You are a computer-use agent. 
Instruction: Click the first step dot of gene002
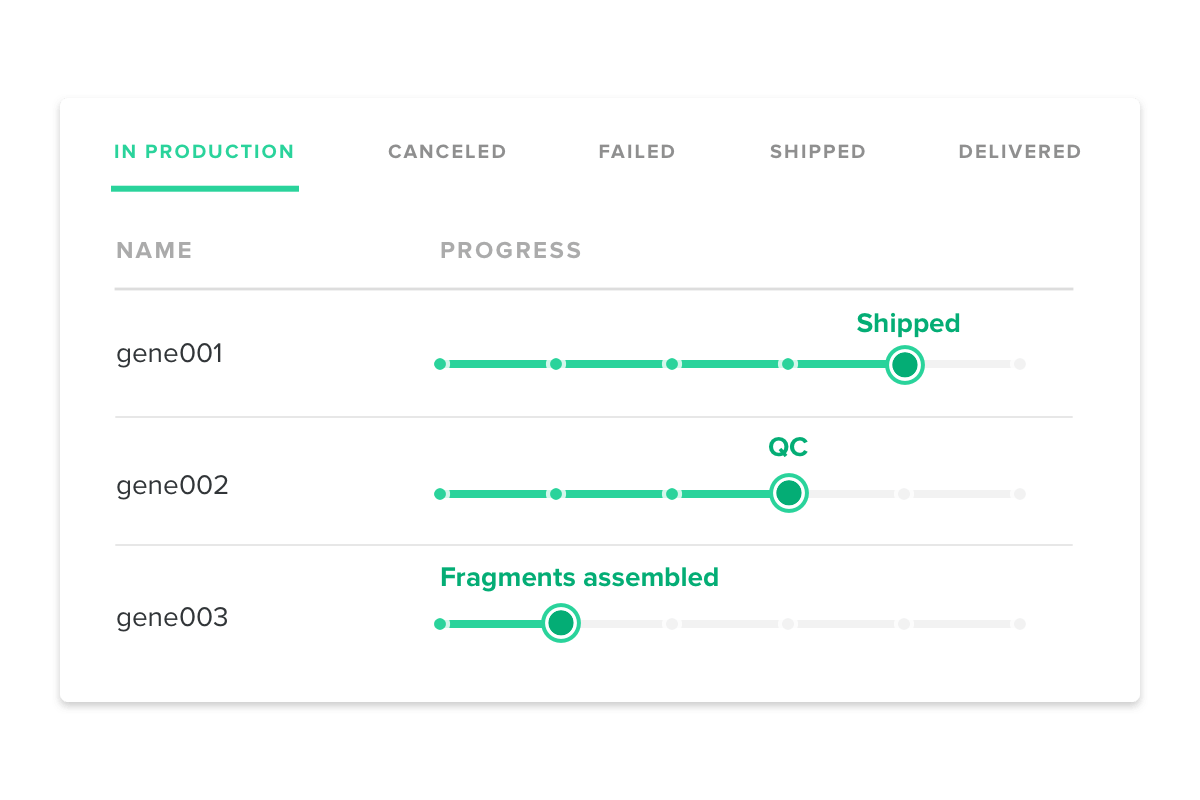tap(440, 494)
